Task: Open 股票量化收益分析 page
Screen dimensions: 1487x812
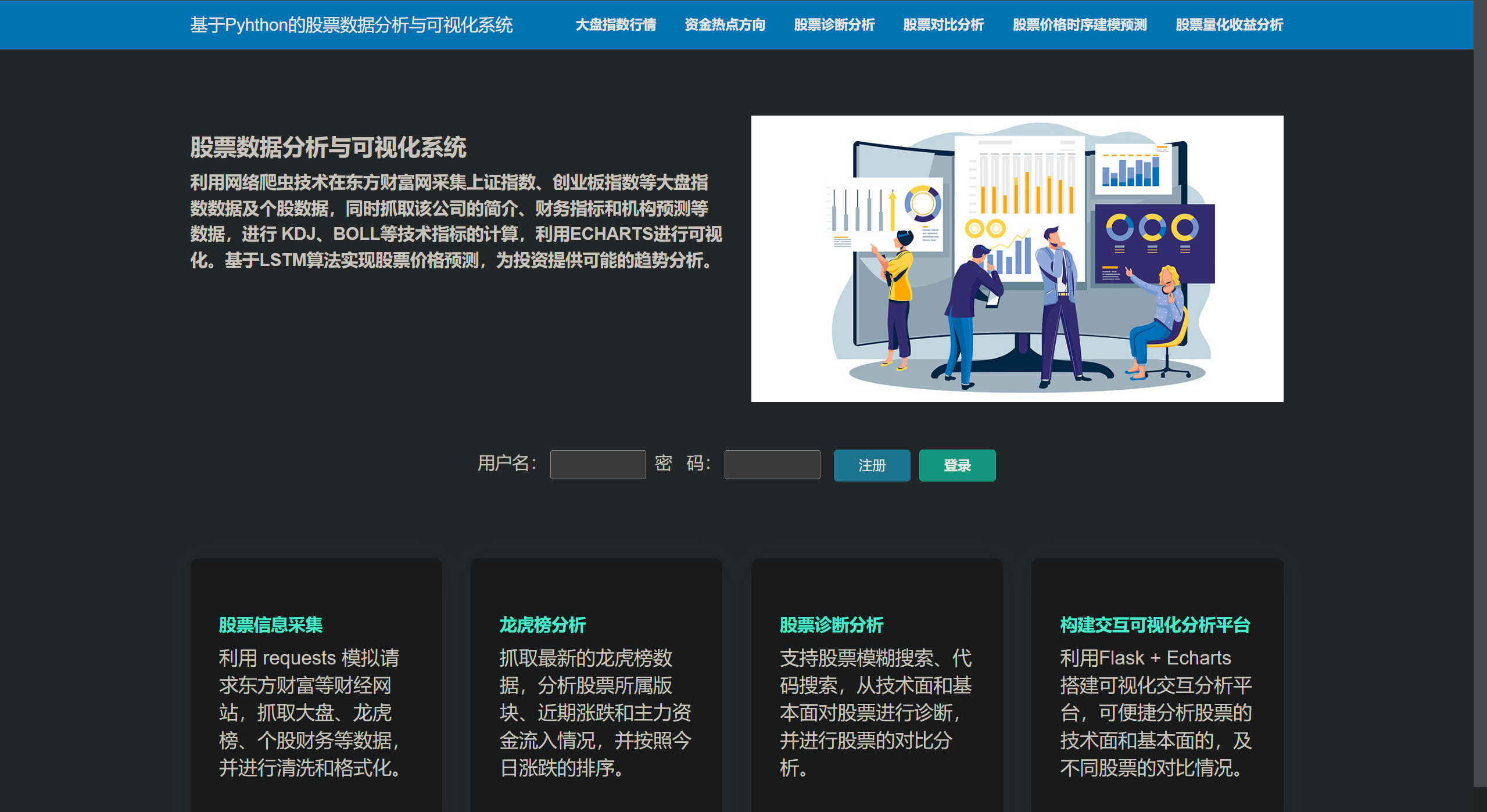Action: 1227,25
